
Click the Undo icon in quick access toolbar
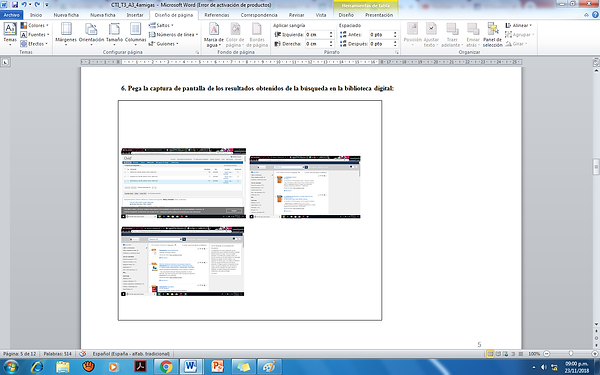pos(24,5)
